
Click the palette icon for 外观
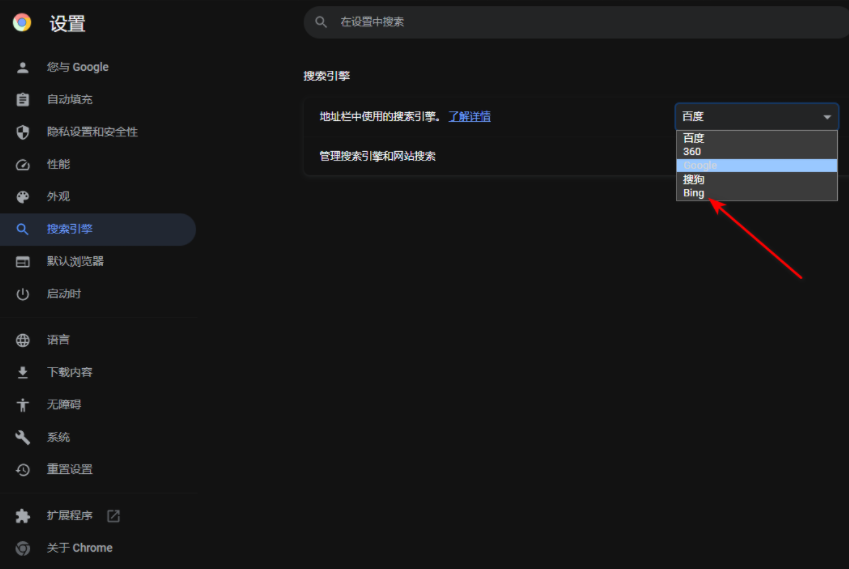coord(23,197)
